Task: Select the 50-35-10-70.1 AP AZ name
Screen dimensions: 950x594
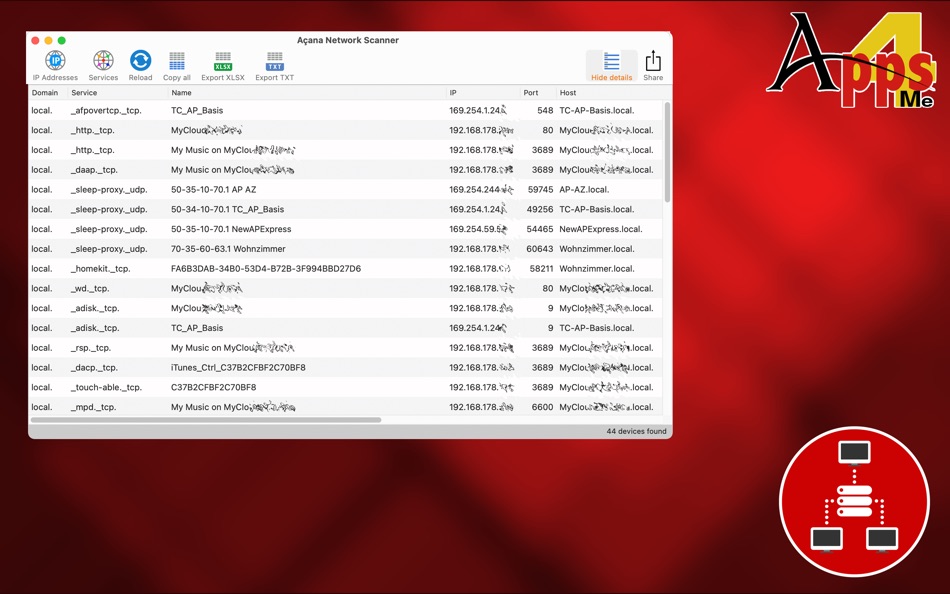Action: point(213,190)
